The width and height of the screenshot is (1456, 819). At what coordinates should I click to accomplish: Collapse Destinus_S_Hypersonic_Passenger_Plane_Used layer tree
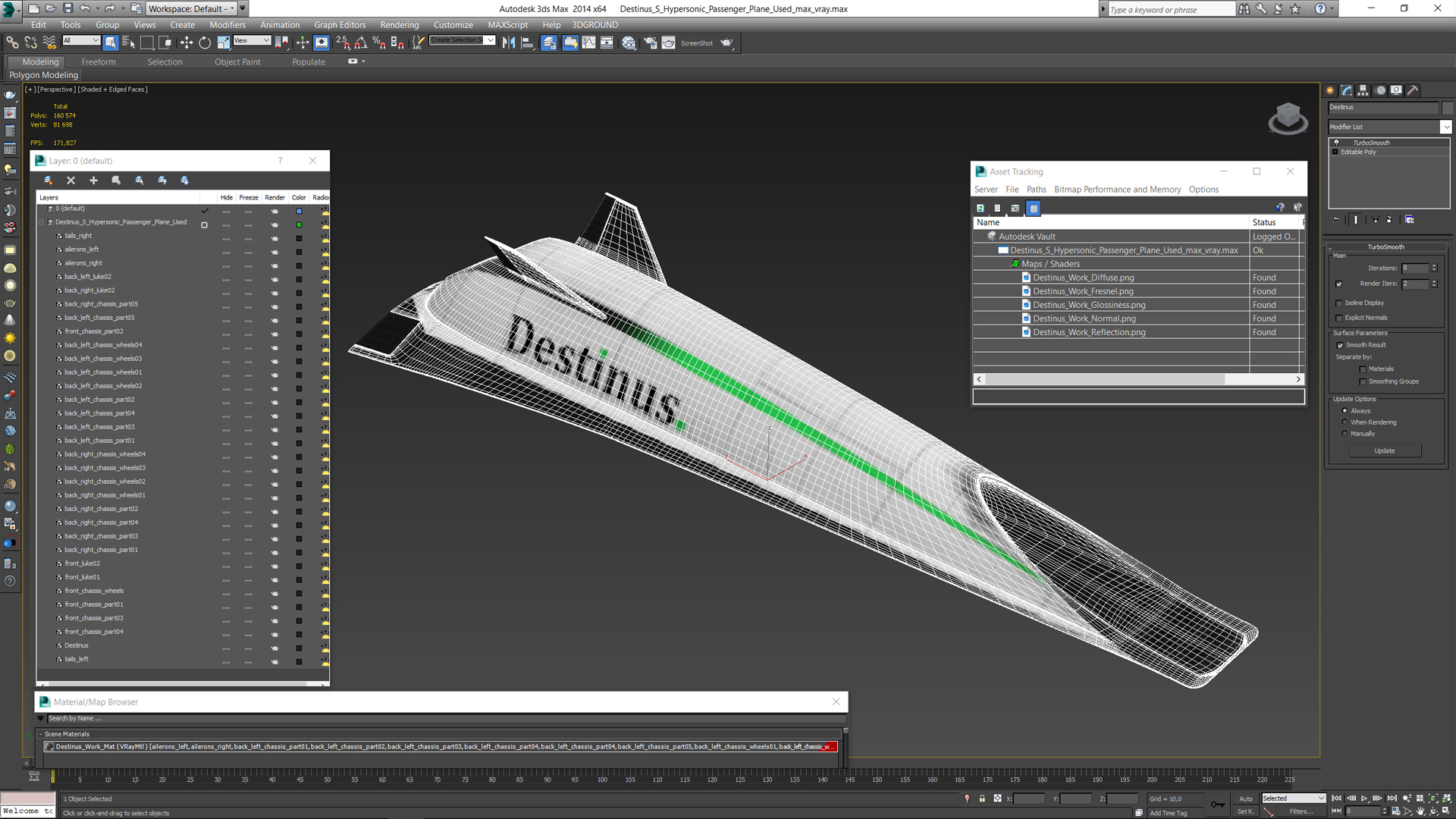tap(42, 222)
